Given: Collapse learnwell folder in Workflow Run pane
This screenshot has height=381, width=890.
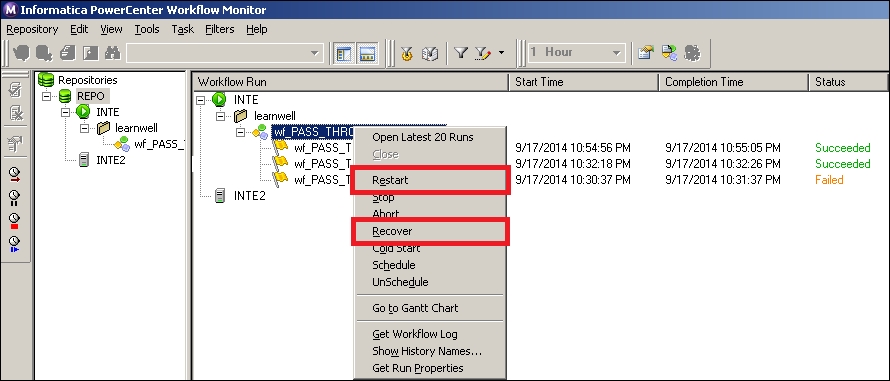Looking at the screenshot, I should (x=221, y=116).
